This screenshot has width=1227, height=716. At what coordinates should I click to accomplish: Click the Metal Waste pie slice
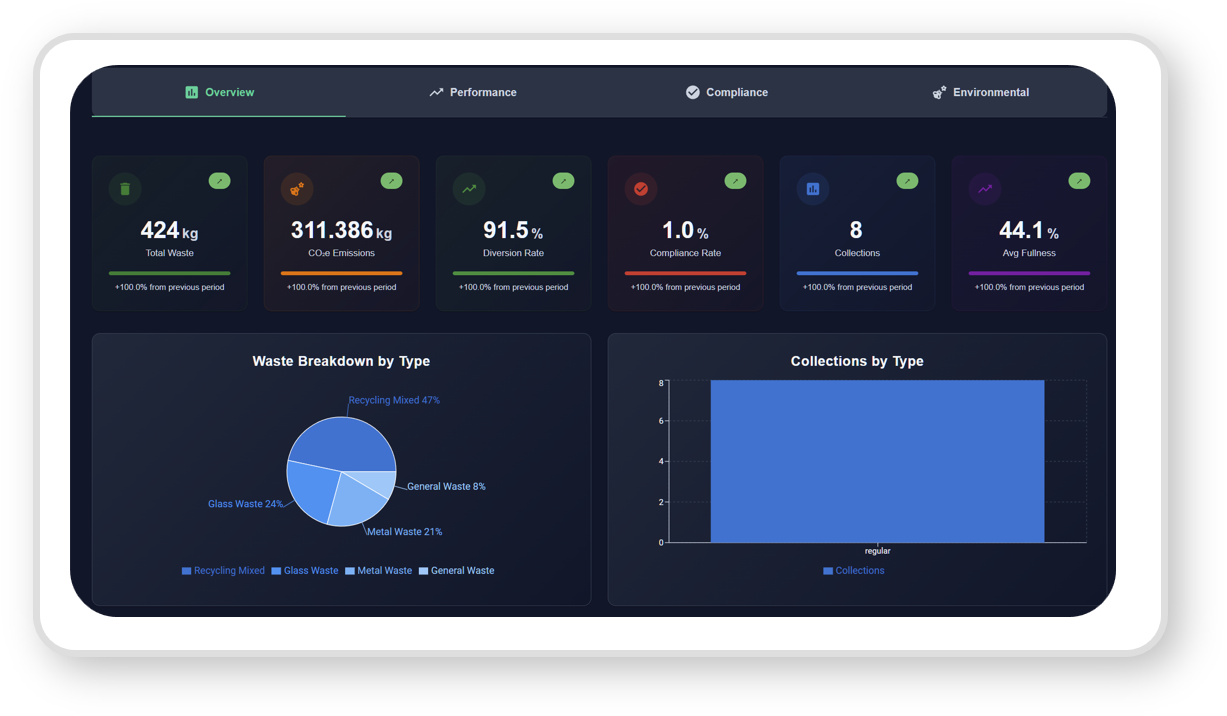coord(358,500)
